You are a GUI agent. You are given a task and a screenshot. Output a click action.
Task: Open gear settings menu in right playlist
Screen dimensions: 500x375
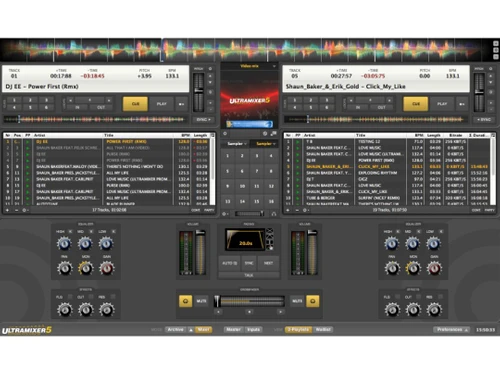(305, 210)
